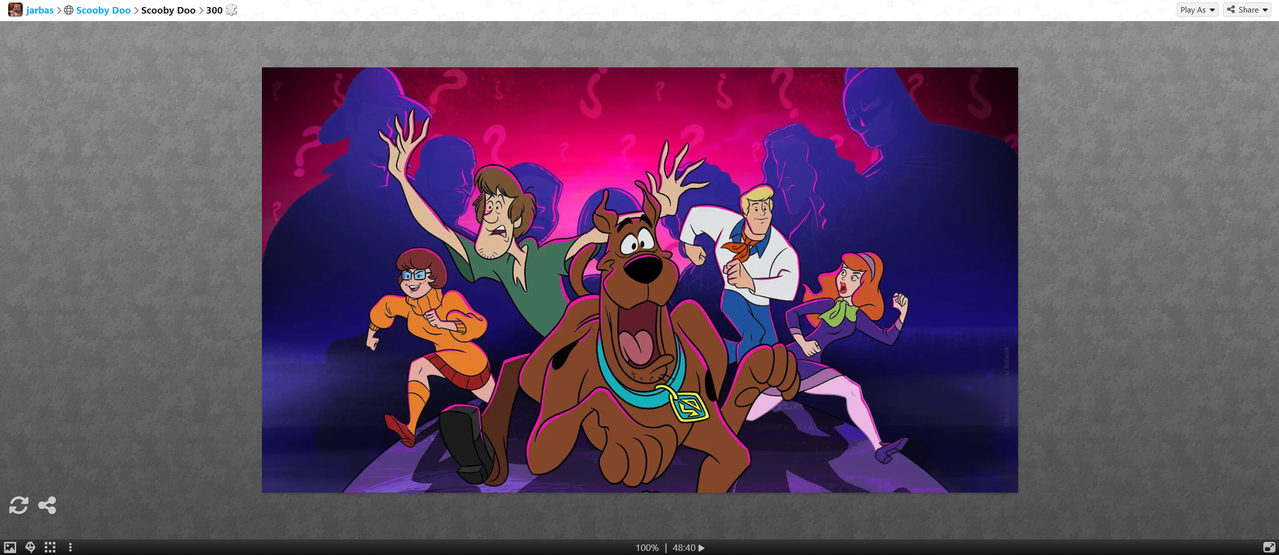Click the 100% completion indicator
Image resolution: width=1279 pixels, height=555 pixels.
pyautogui.click(x=647, y=548)
